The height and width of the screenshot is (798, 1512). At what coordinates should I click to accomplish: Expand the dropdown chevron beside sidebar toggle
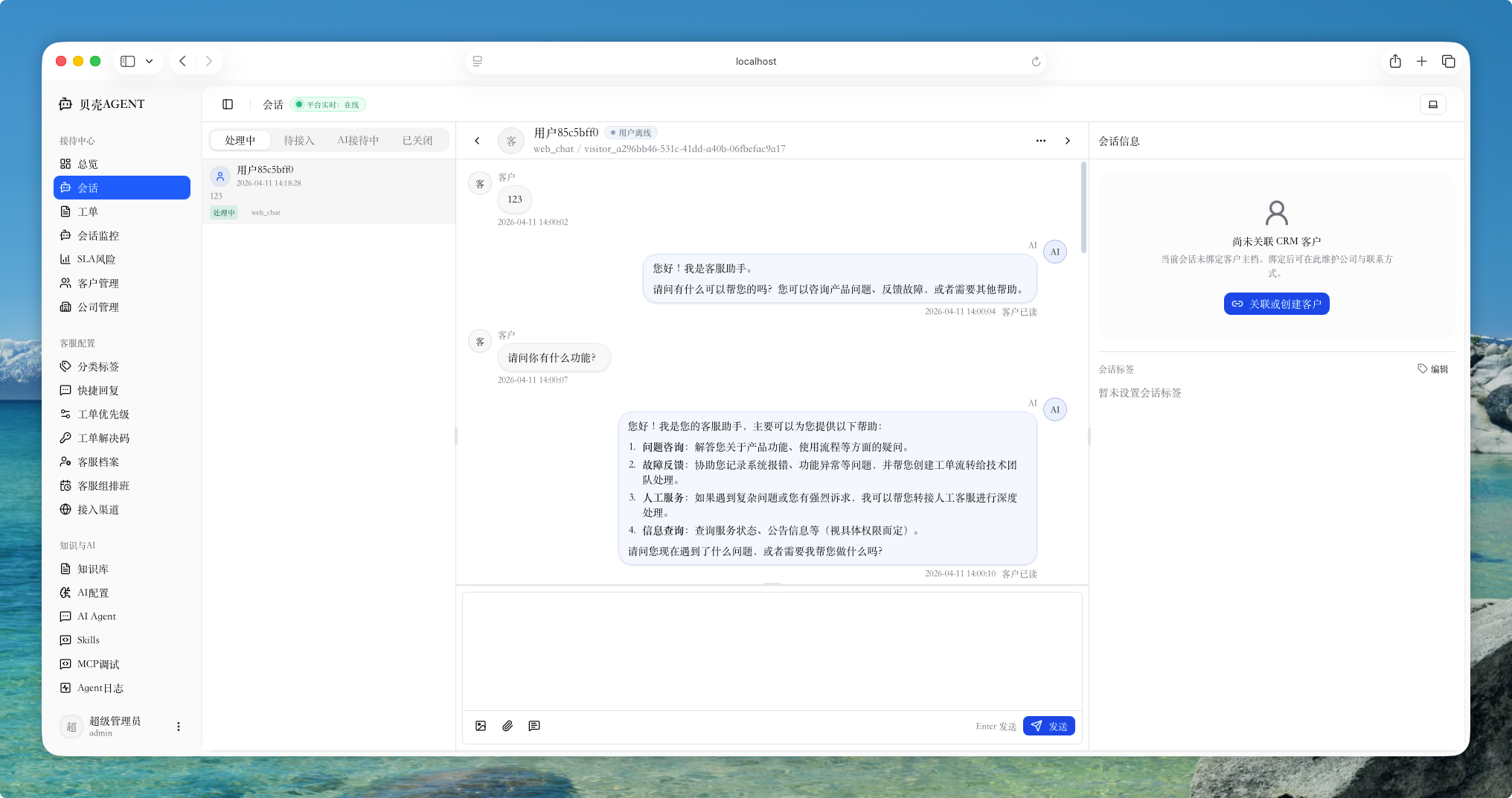point(148,61)
